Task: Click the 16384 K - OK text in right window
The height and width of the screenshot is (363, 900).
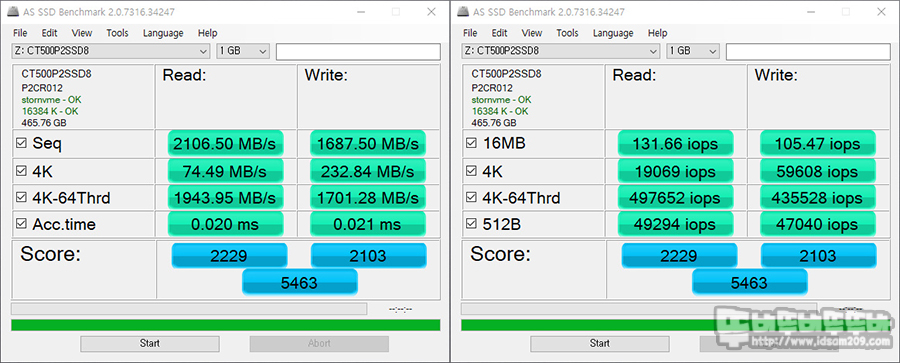Action: coord(499,111)
